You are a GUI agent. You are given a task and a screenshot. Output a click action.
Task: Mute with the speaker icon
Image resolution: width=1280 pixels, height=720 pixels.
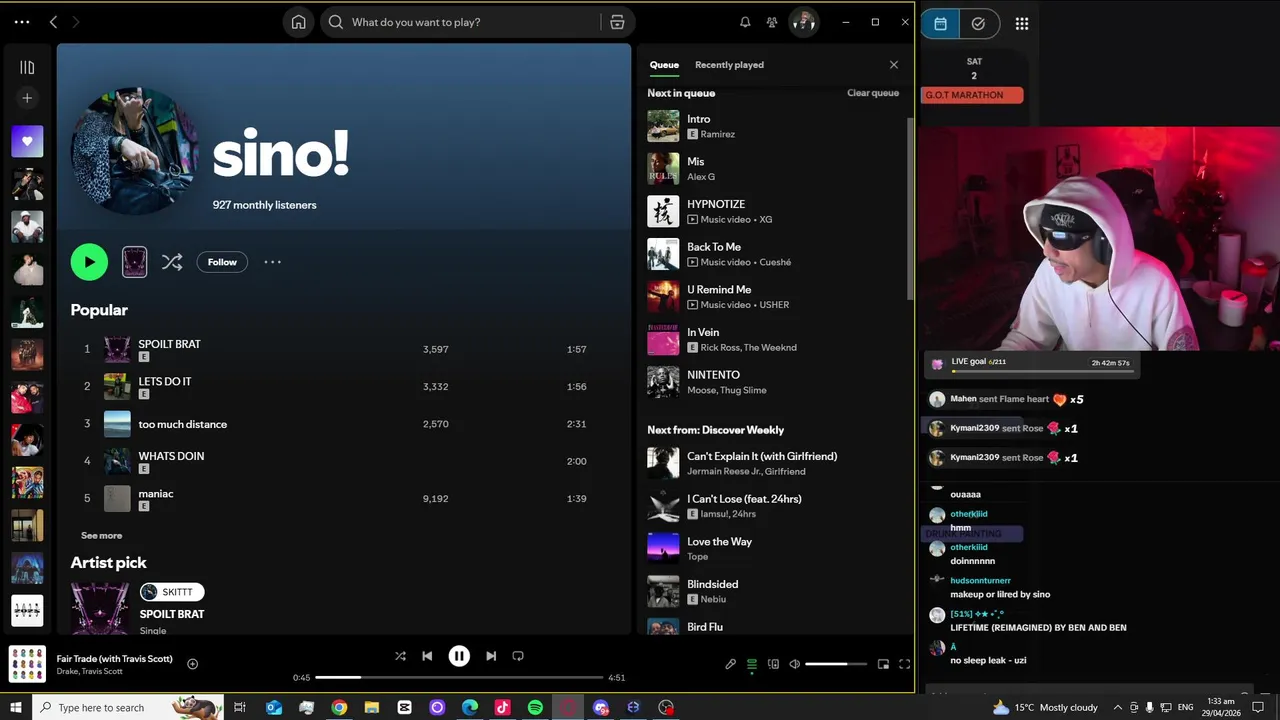[x=794, y=664]
